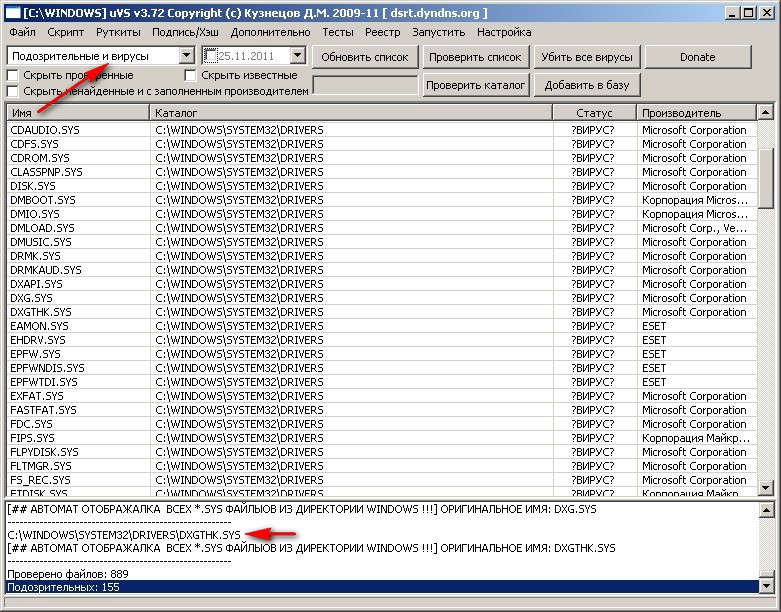Sort by the Производитель column header

point(696,113)
